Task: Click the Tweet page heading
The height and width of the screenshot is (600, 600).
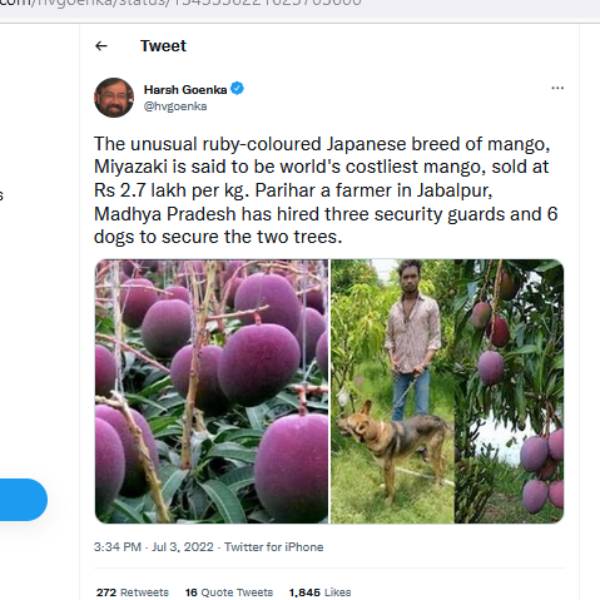Action: tap(163, 46)
